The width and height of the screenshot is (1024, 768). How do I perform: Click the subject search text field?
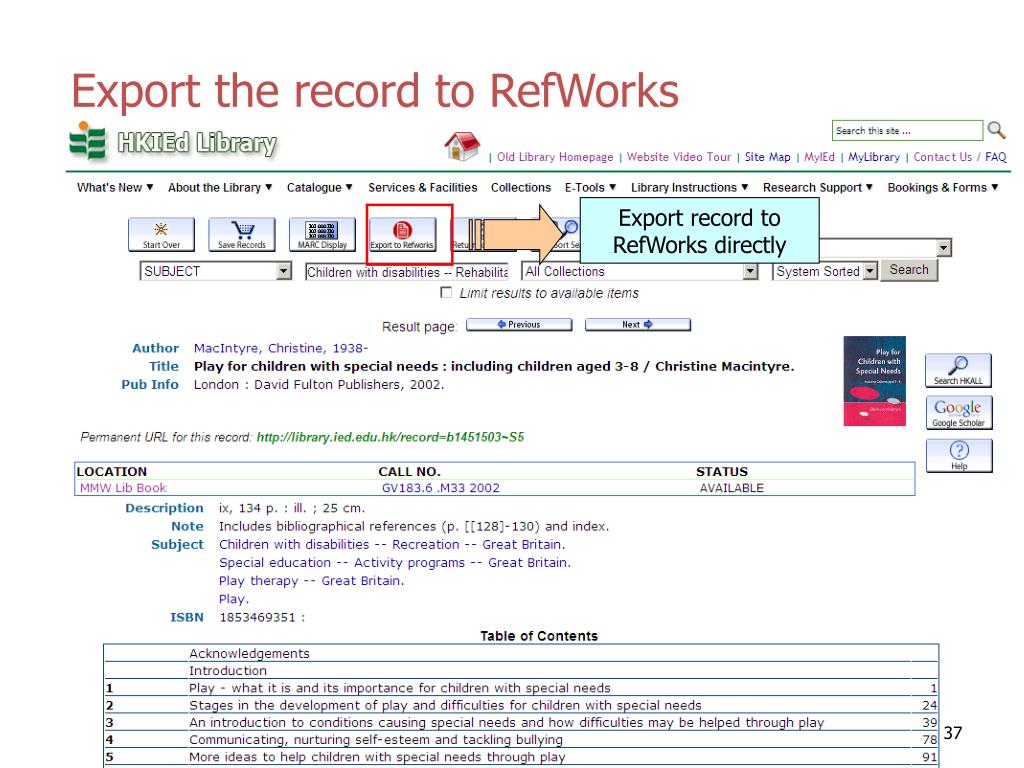pyautogui.click(x=406, y=272)
